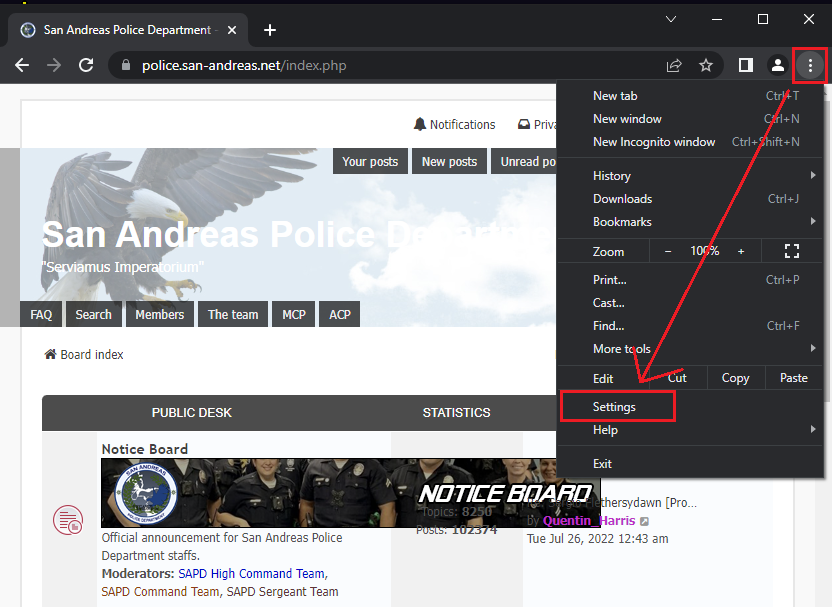This screenshot has height=607, width=832.
Task: Select New tab in Chrome menu
Action: click(691, 96)
